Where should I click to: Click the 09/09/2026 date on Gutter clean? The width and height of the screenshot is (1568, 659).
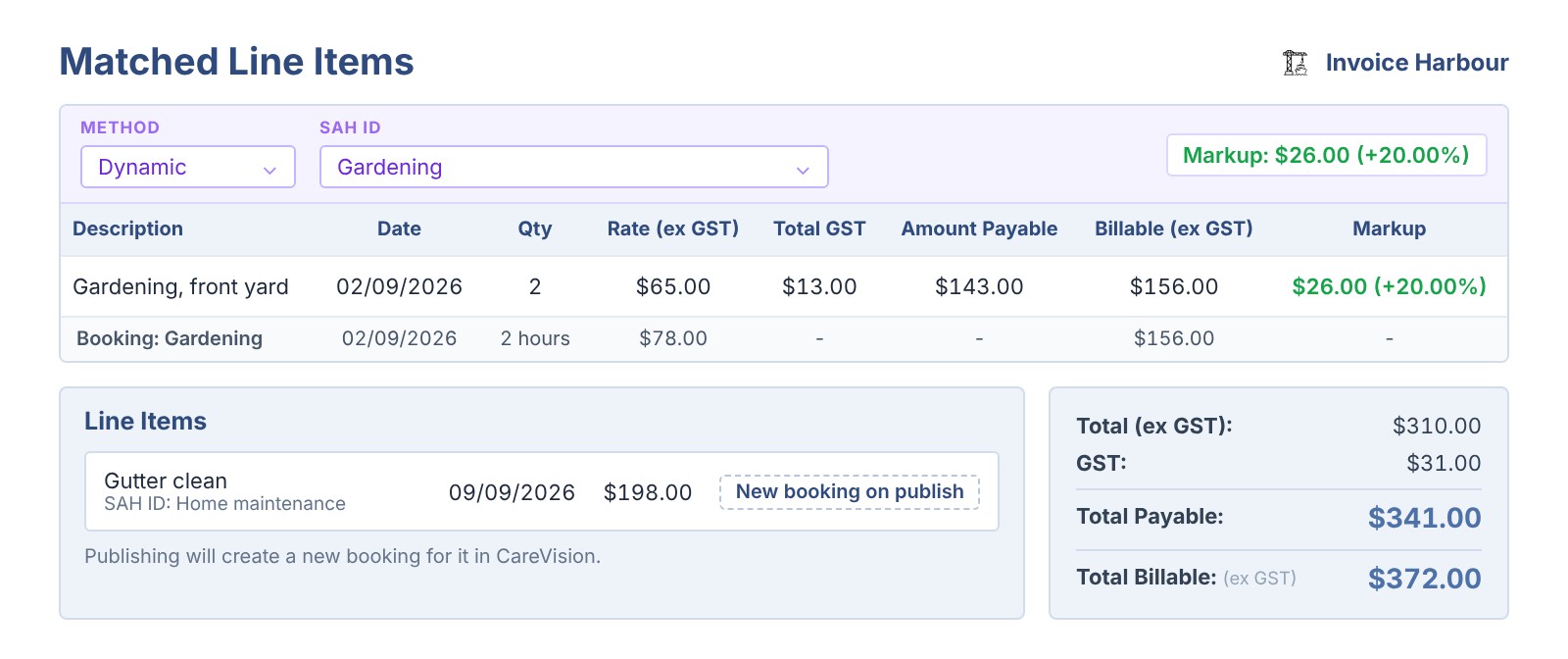[x=512, y=492]
